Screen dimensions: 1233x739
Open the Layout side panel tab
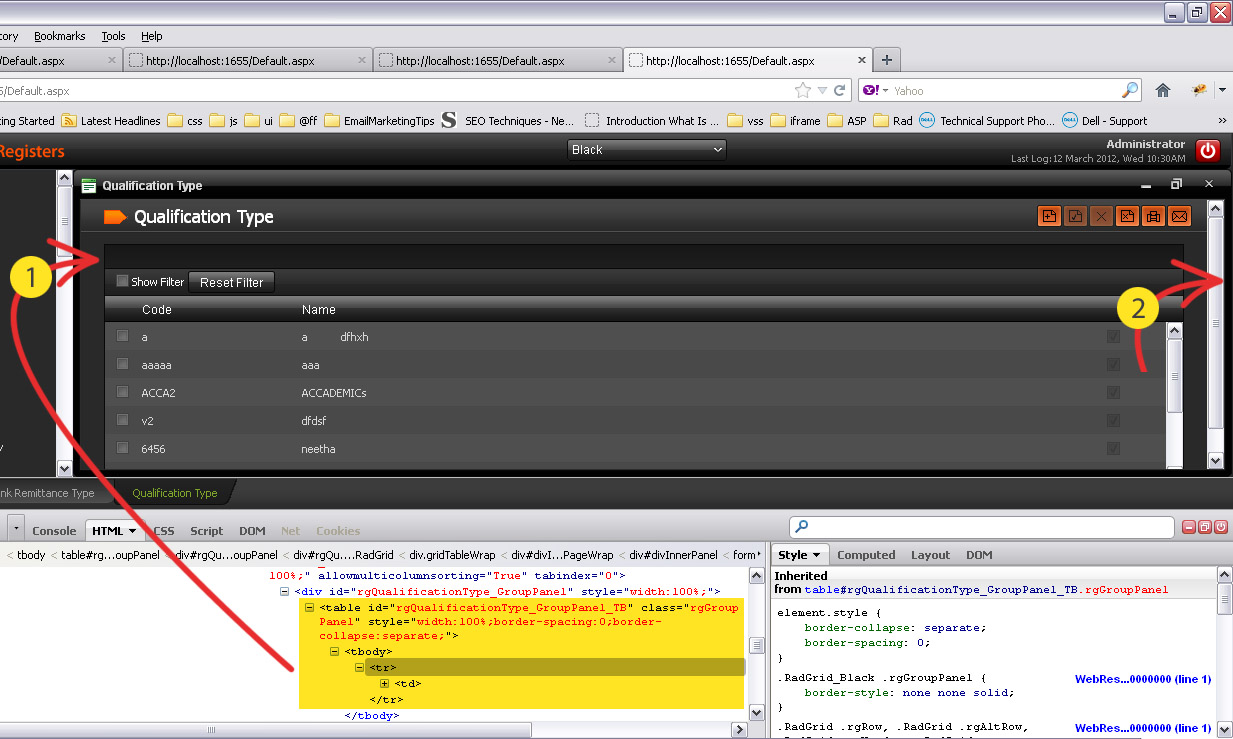tap(930, 555)
